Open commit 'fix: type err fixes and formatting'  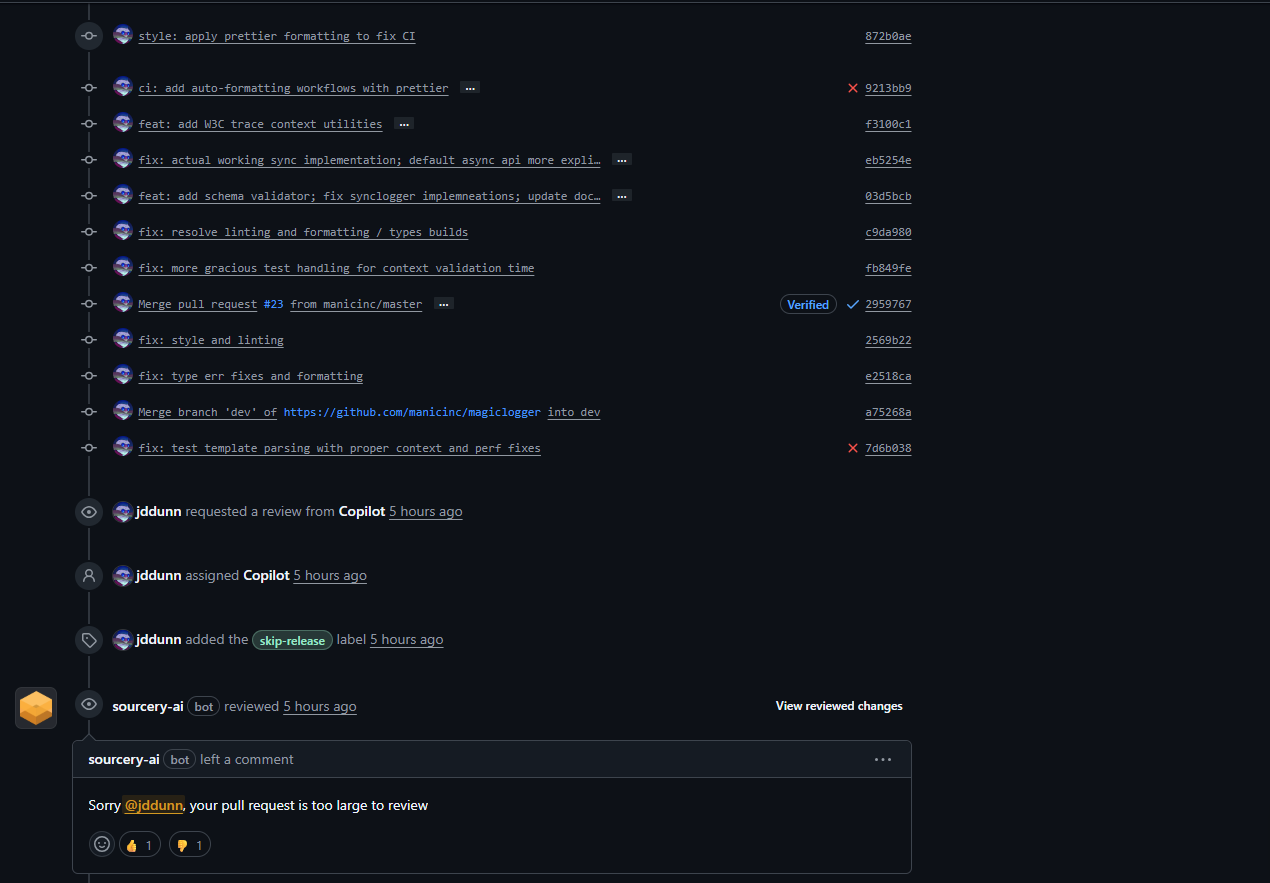[250, 376]
